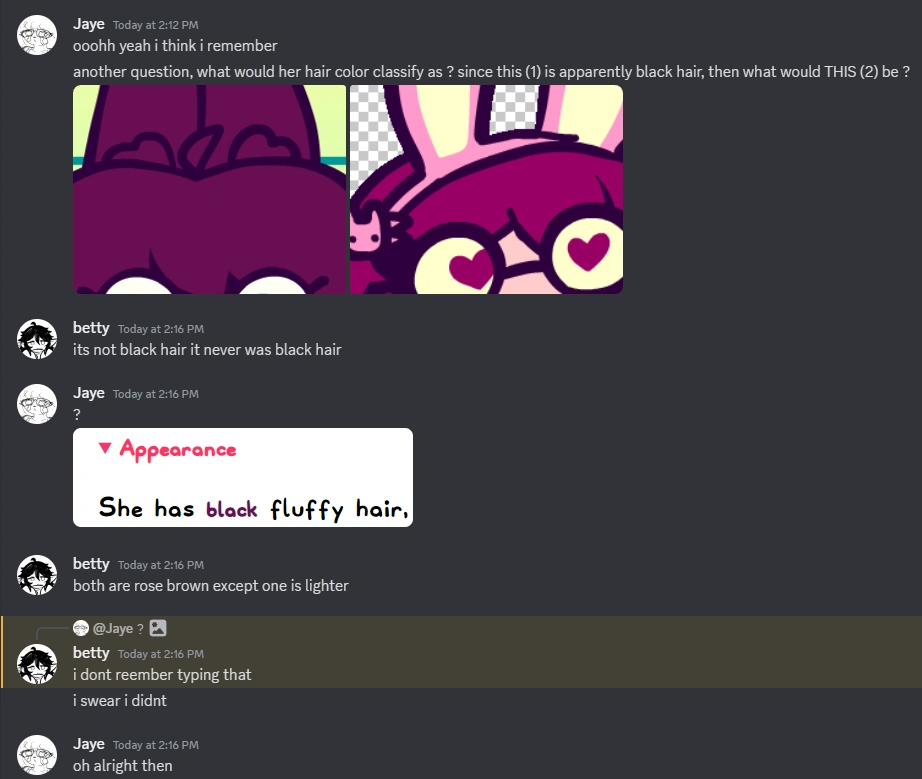Click the betty username on the highlighted reply
The width and height of the screenshot is (922, 779).
[x=91, y=653]
